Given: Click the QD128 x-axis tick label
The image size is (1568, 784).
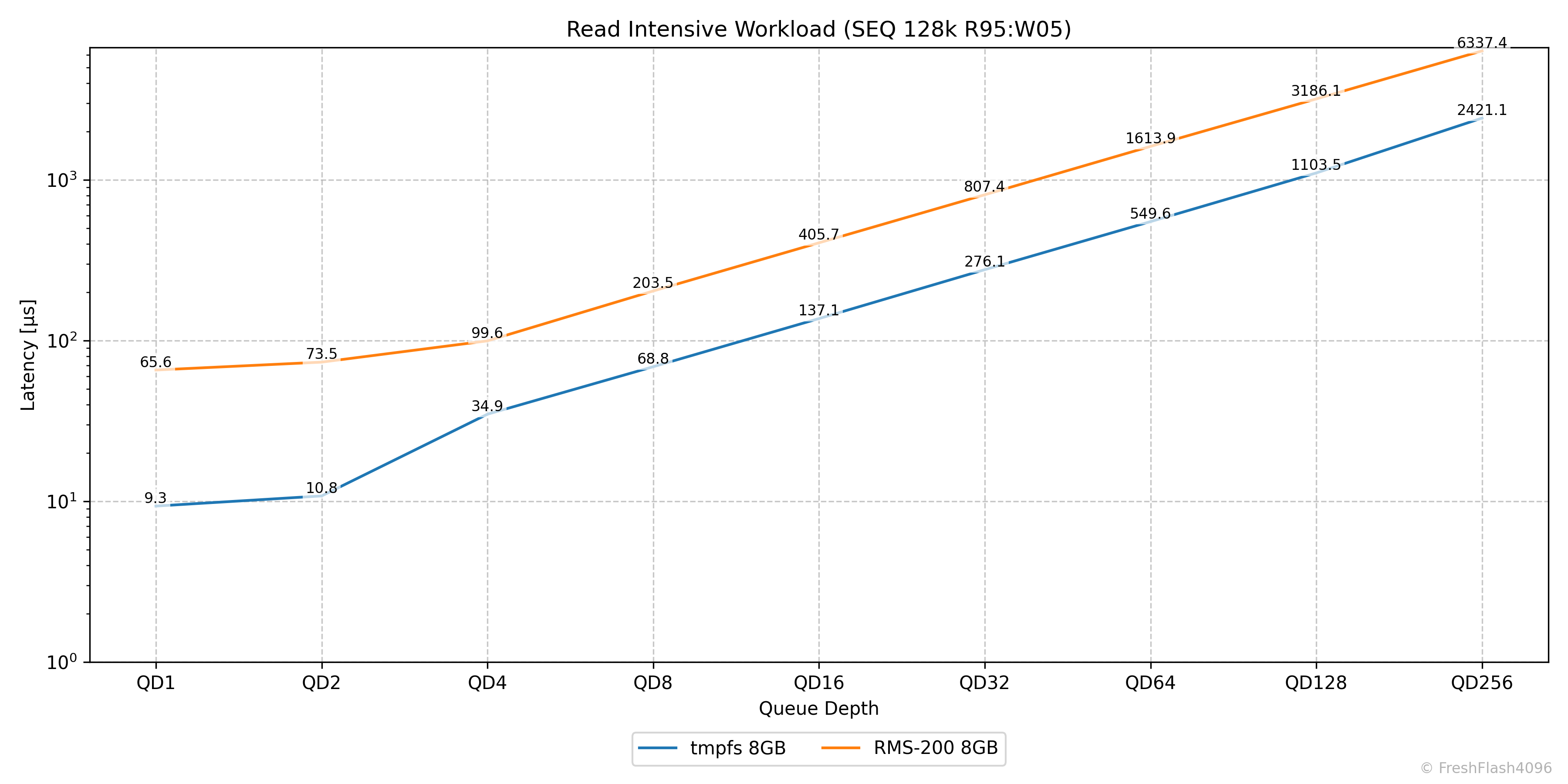Looking at the screenshot, I should (x=1315, y=683).
